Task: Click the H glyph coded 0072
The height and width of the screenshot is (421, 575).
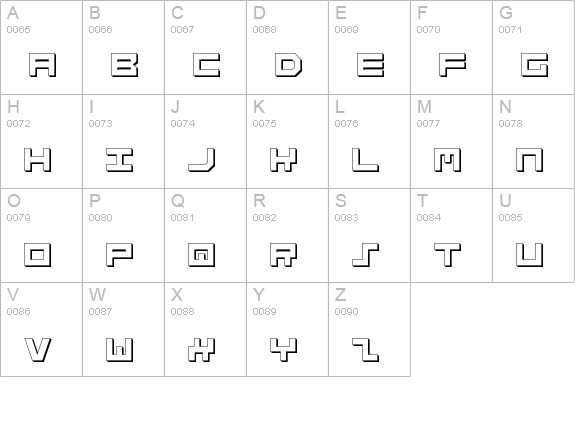Action: pyautogui.click(x=41, y=142)
